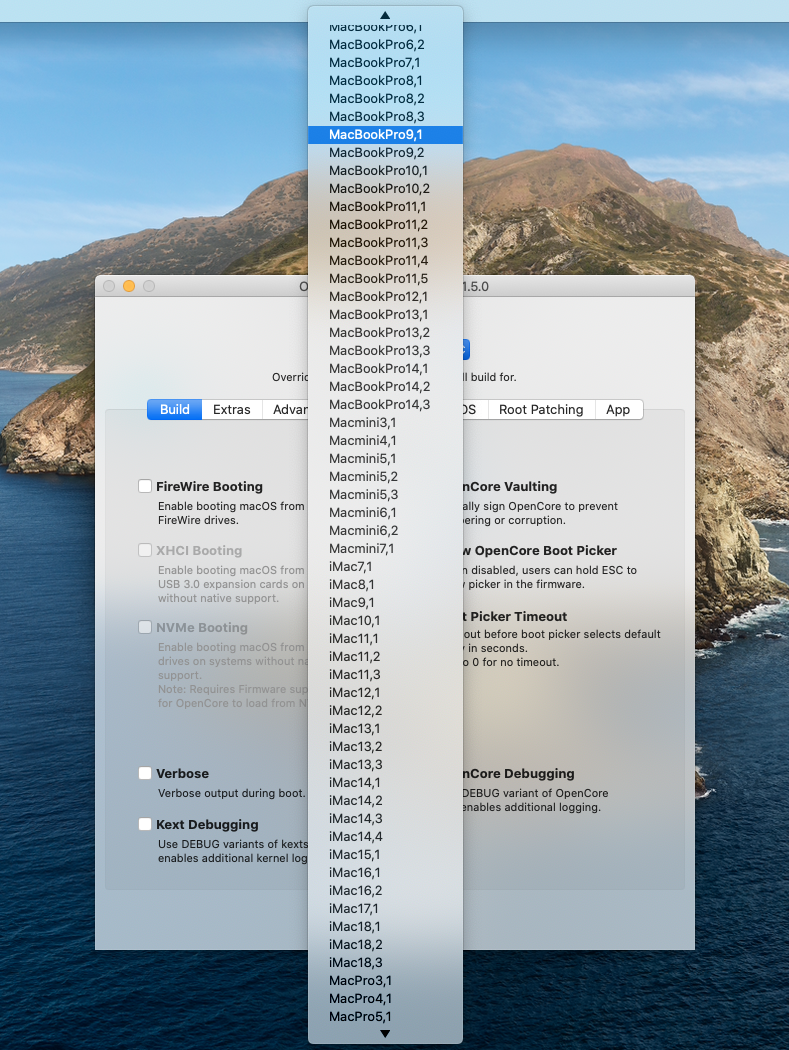Open the App tab
The width and height of the screenshot is (789, 1050).
pyautogui.click(x=618, y=410)
